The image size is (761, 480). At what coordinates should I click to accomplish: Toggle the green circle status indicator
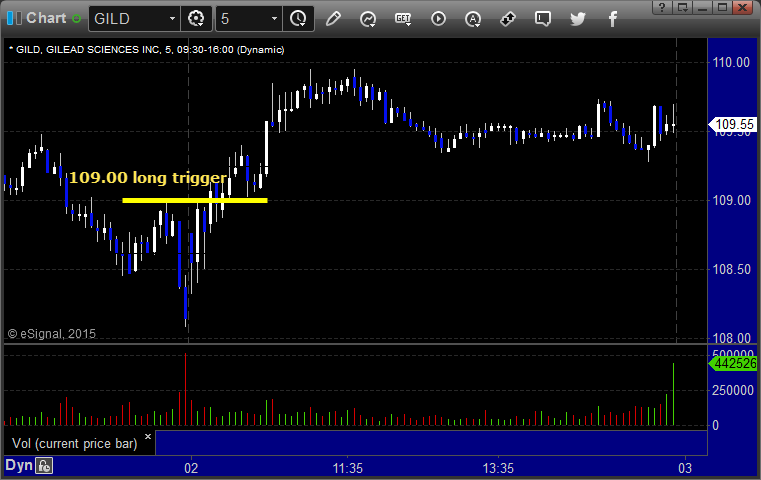click(76, 19)
